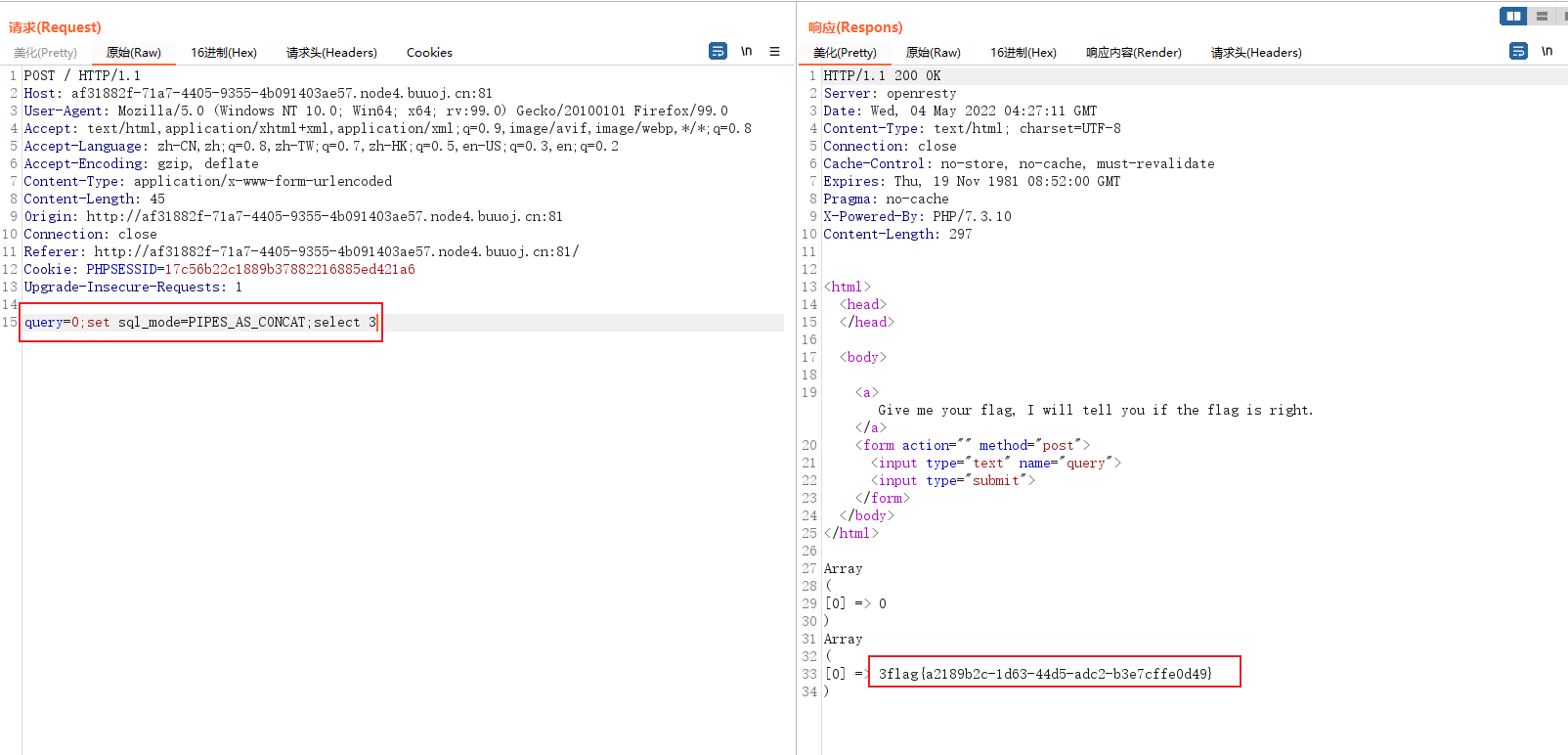Click the Cookie PHPSESSID value

(289, 269)
